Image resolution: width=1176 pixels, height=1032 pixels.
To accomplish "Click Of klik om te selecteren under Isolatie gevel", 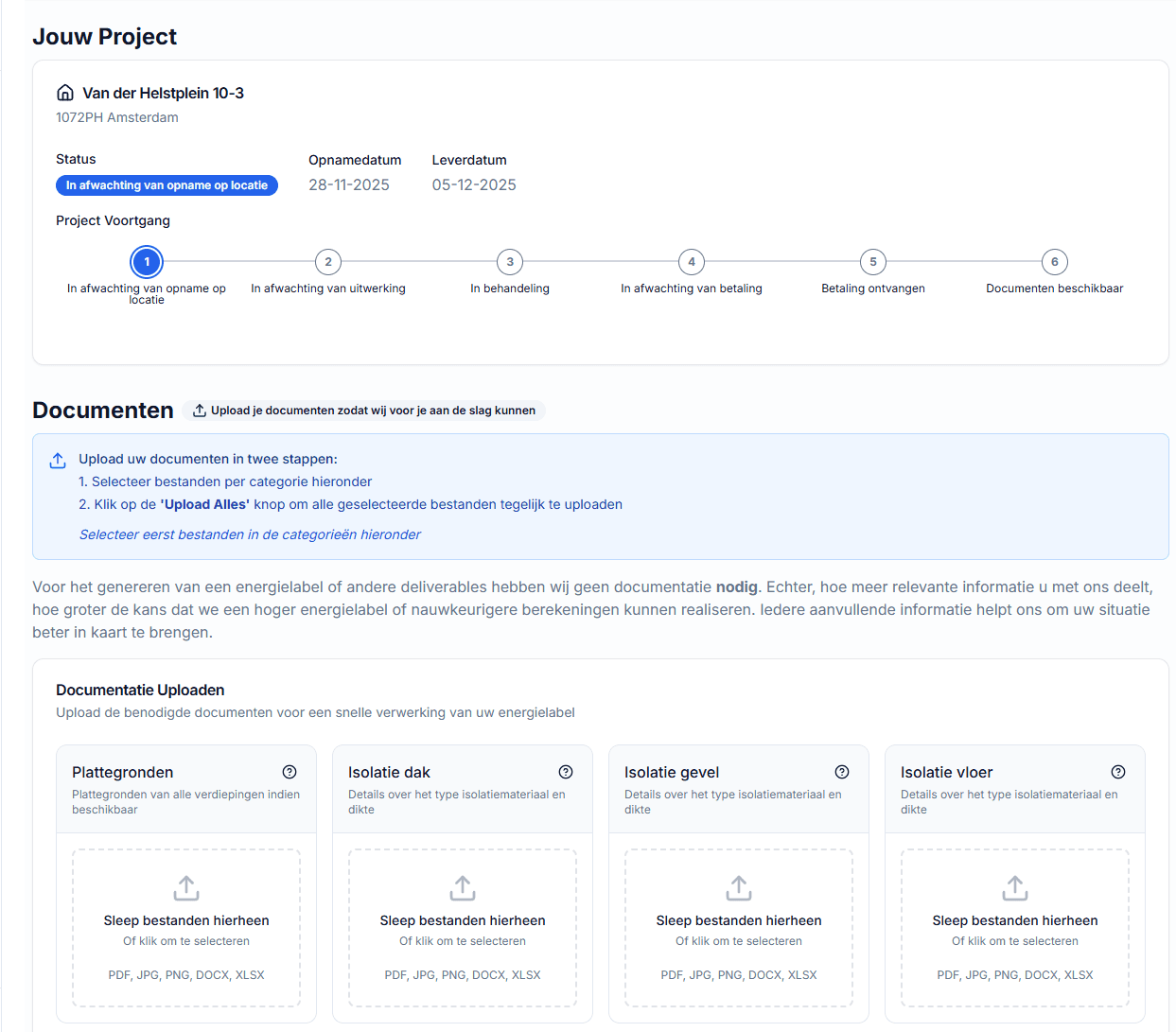I will (738, 941).
